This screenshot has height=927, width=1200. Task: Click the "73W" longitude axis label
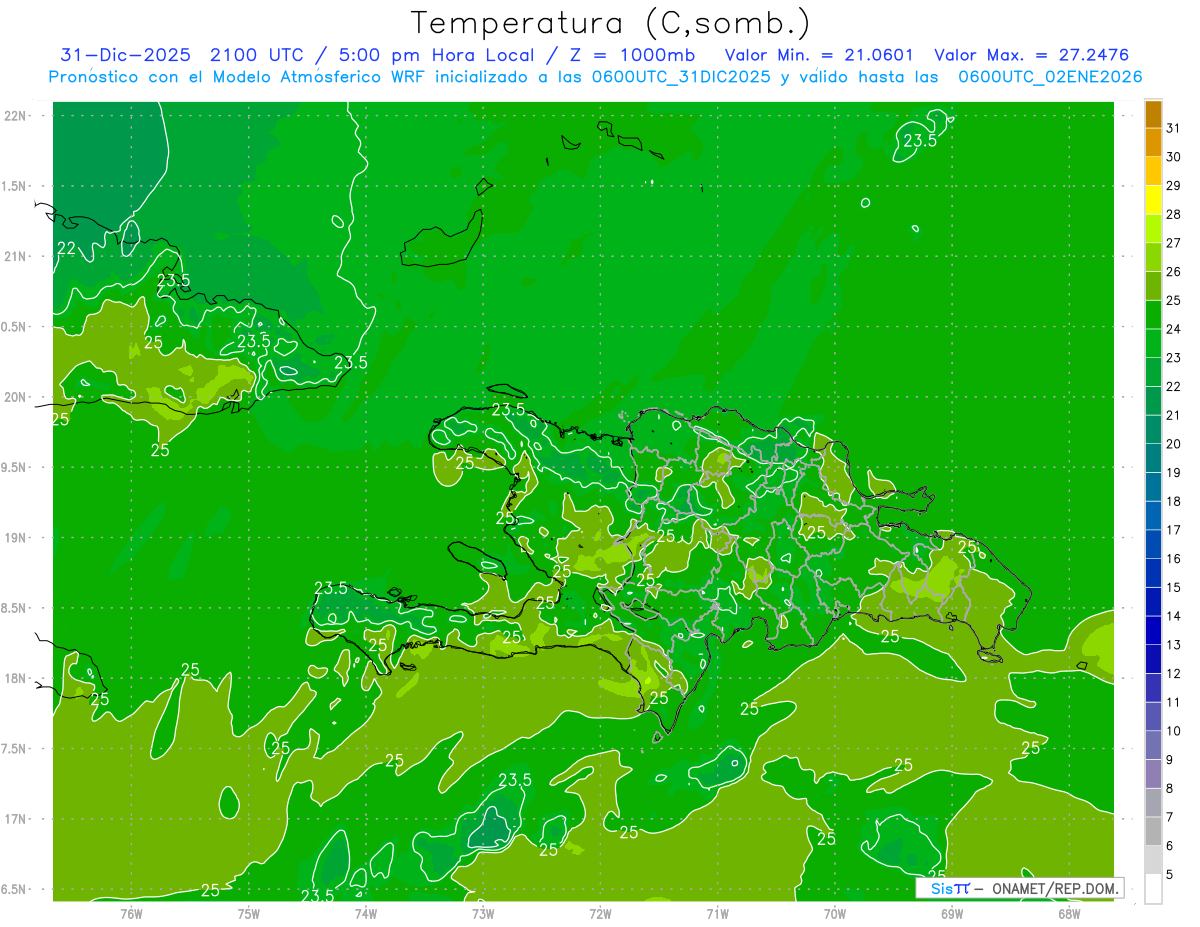[483, 913]
